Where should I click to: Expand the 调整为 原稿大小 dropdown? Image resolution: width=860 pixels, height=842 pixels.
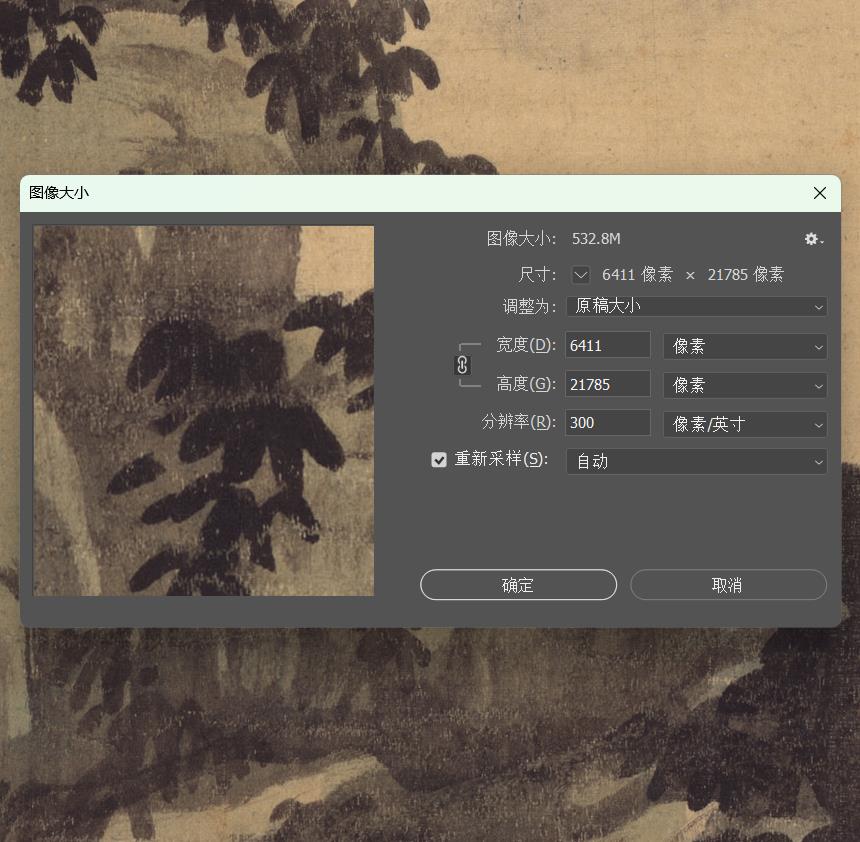(x=697, y=307)
